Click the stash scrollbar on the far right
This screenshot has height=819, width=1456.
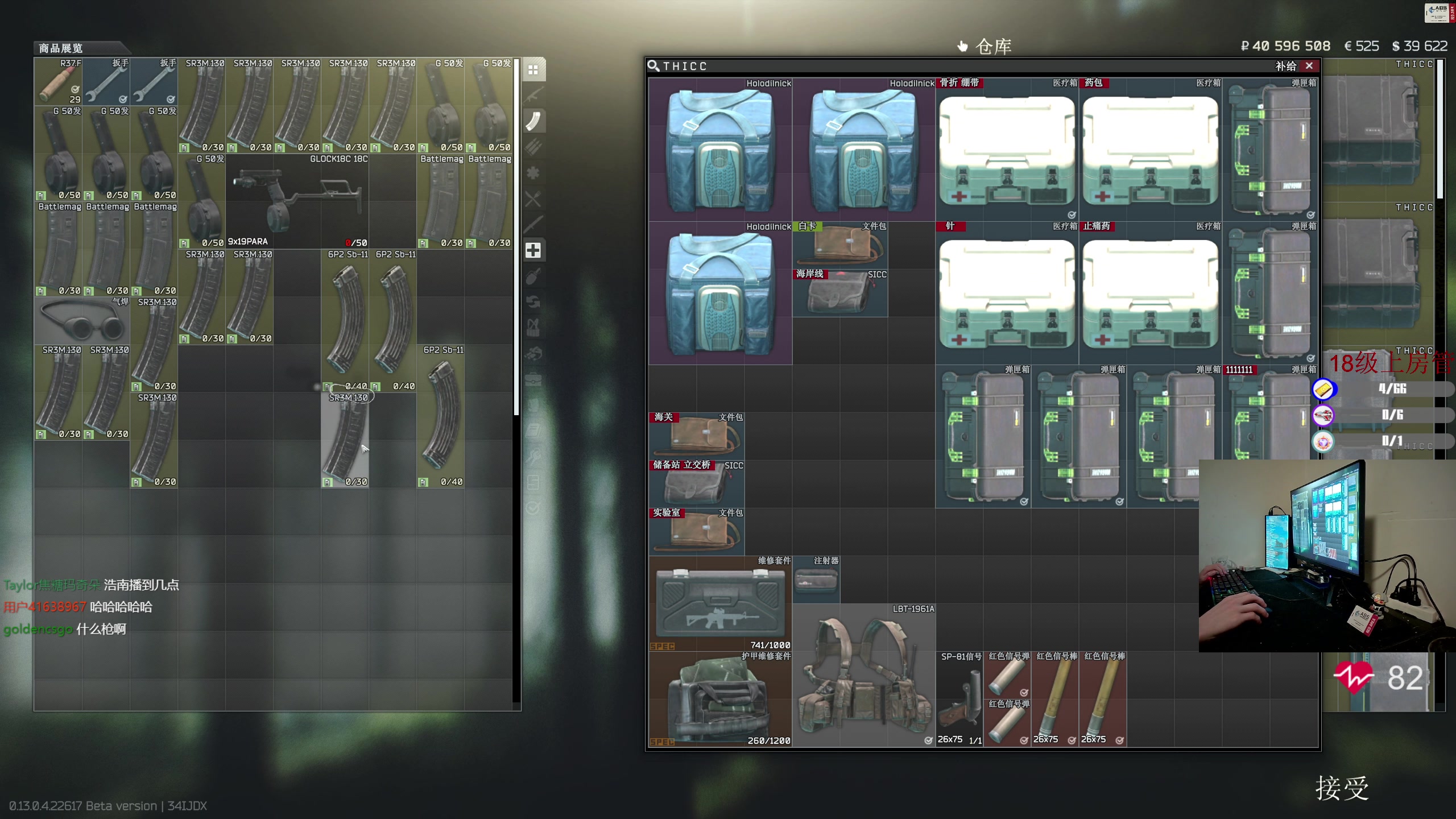point(1440,129)
